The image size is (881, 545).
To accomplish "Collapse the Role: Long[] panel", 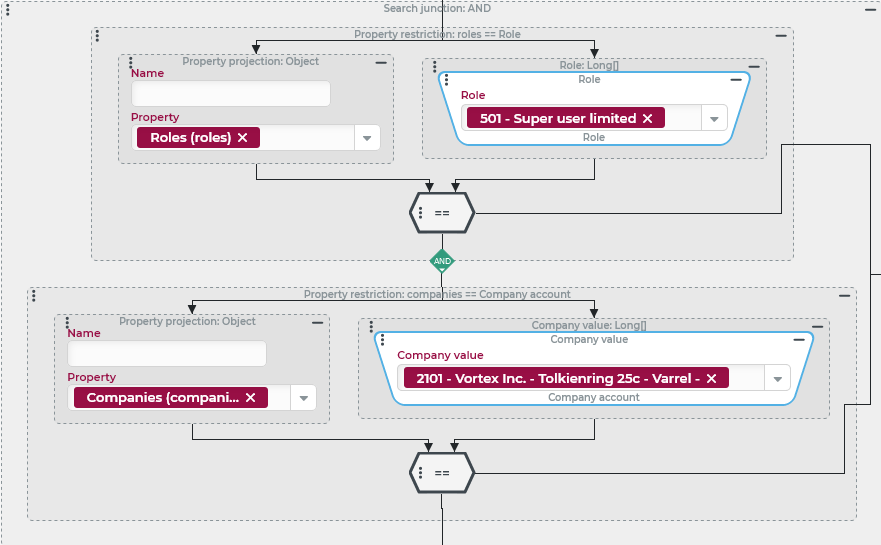I will click(x=754, y=67).
